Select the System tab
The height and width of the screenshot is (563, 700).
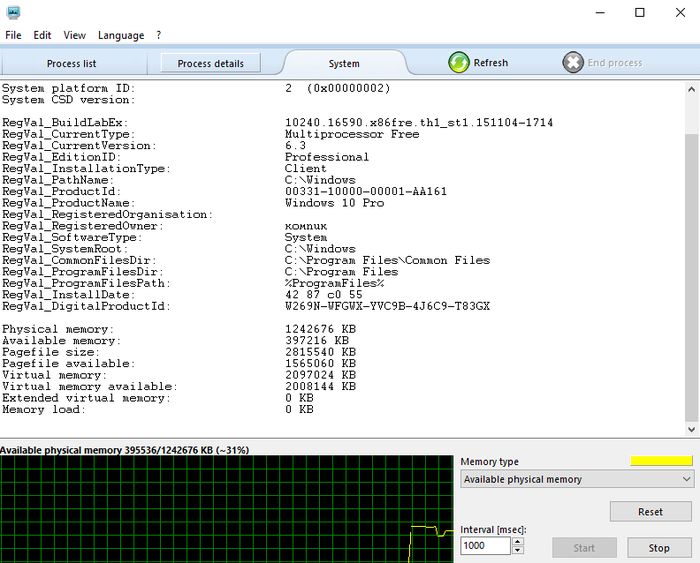point(343,63)
